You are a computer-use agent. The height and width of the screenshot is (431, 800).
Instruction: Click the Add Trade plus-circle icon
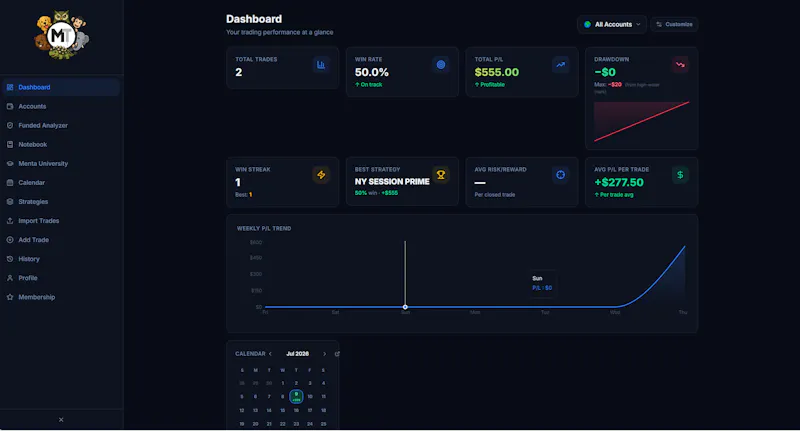pyautogui.click(x=10, y=240)
